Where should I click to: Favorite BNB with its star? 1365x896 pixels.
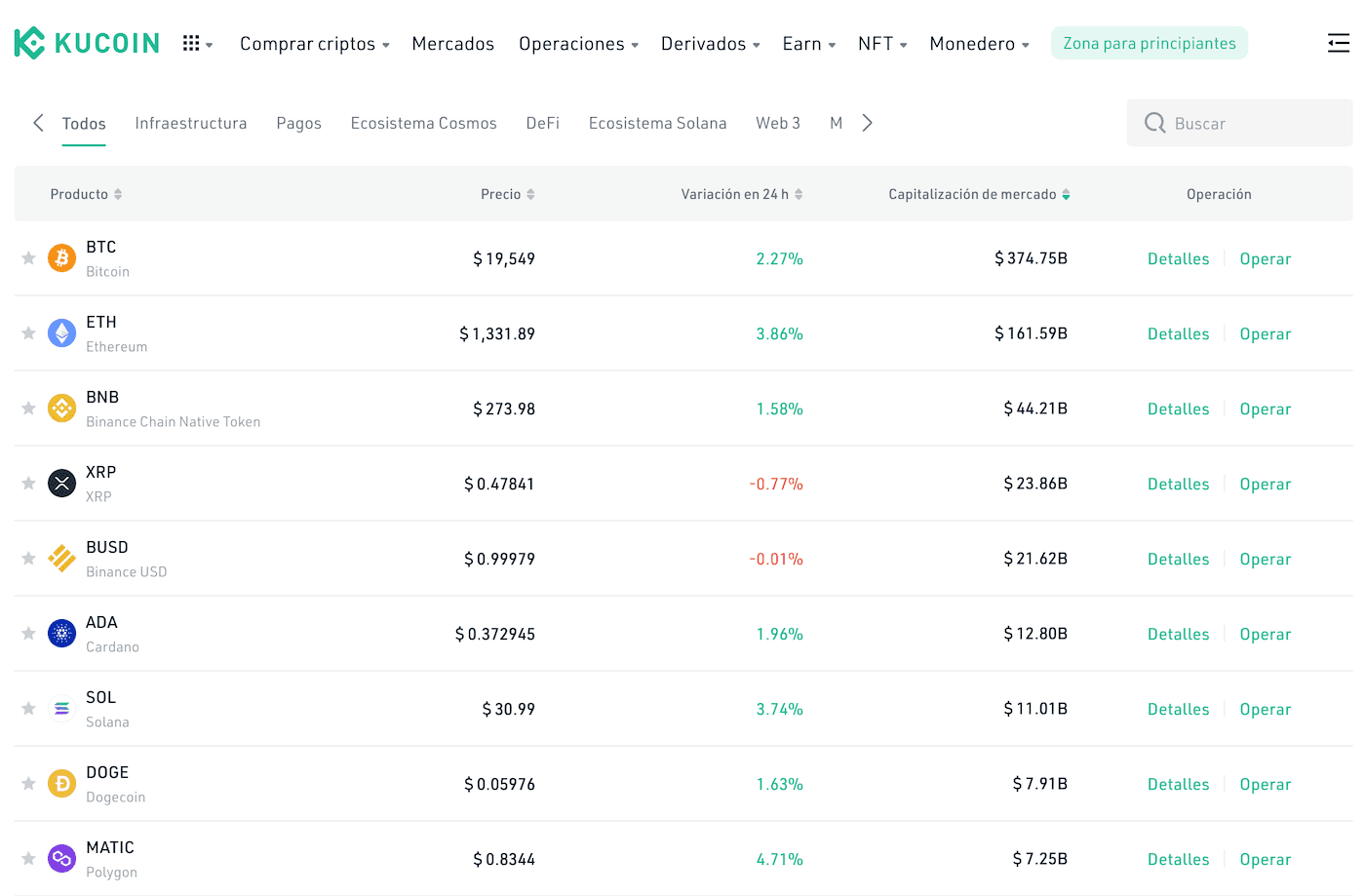[28, 409]
